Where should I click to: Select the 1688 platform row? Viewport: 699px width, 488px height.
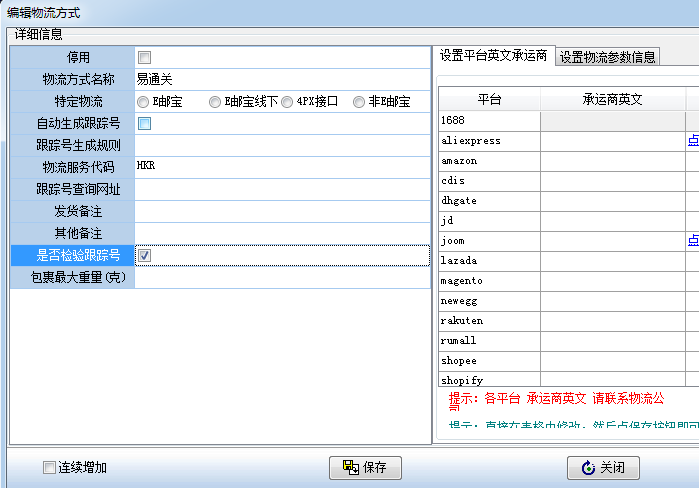pos(489,121)
